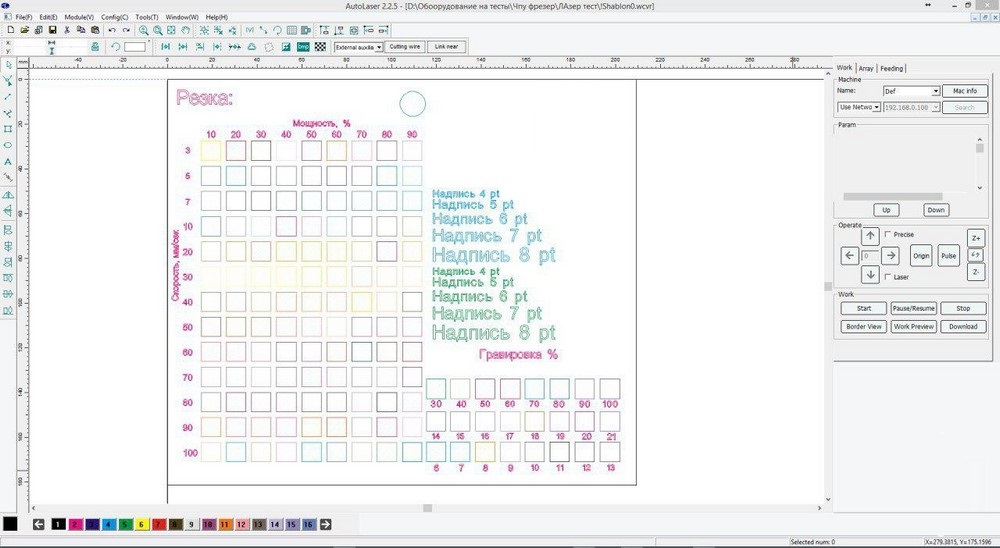The image size is (1000, 548).
Task: Click the Zoom in magnifier icon
Action: (x=145, y=31)
